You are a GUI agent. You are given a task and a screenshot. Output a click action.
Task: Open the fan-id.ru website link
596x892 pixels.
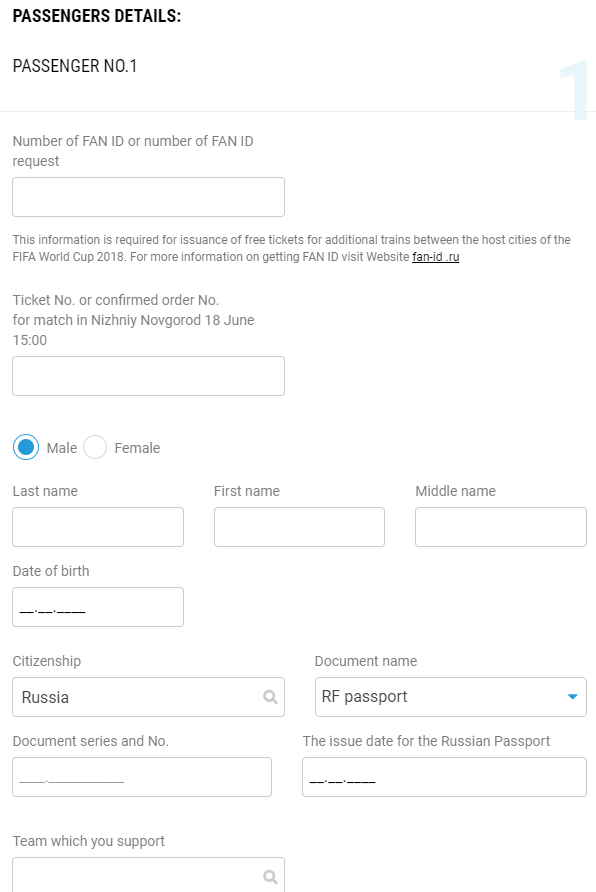coord(436,257)
